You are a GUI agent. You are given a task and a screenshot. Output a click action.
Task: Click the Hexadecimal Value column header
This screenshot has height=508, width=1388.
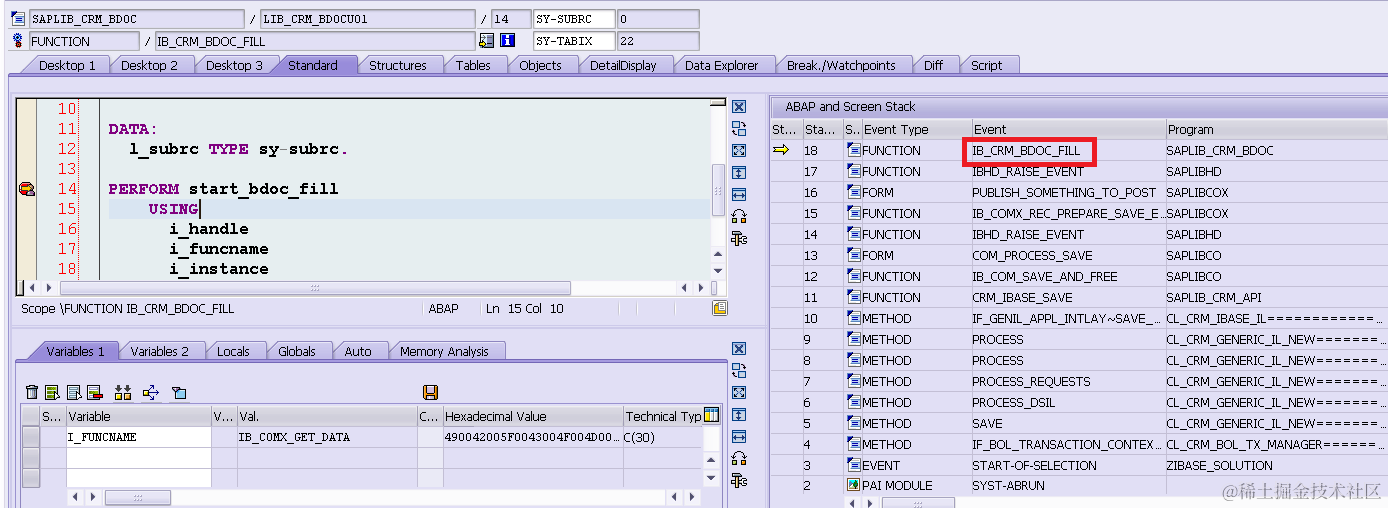click(532, 416)
